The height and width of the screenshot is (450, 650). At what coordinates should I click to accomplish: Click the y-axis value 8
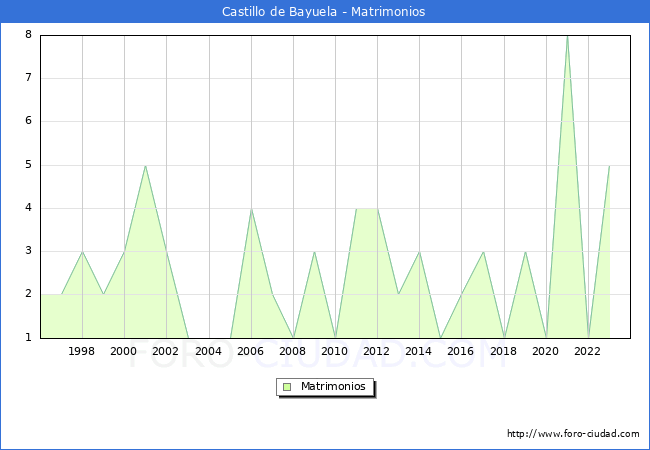click(x=28, y=34)
